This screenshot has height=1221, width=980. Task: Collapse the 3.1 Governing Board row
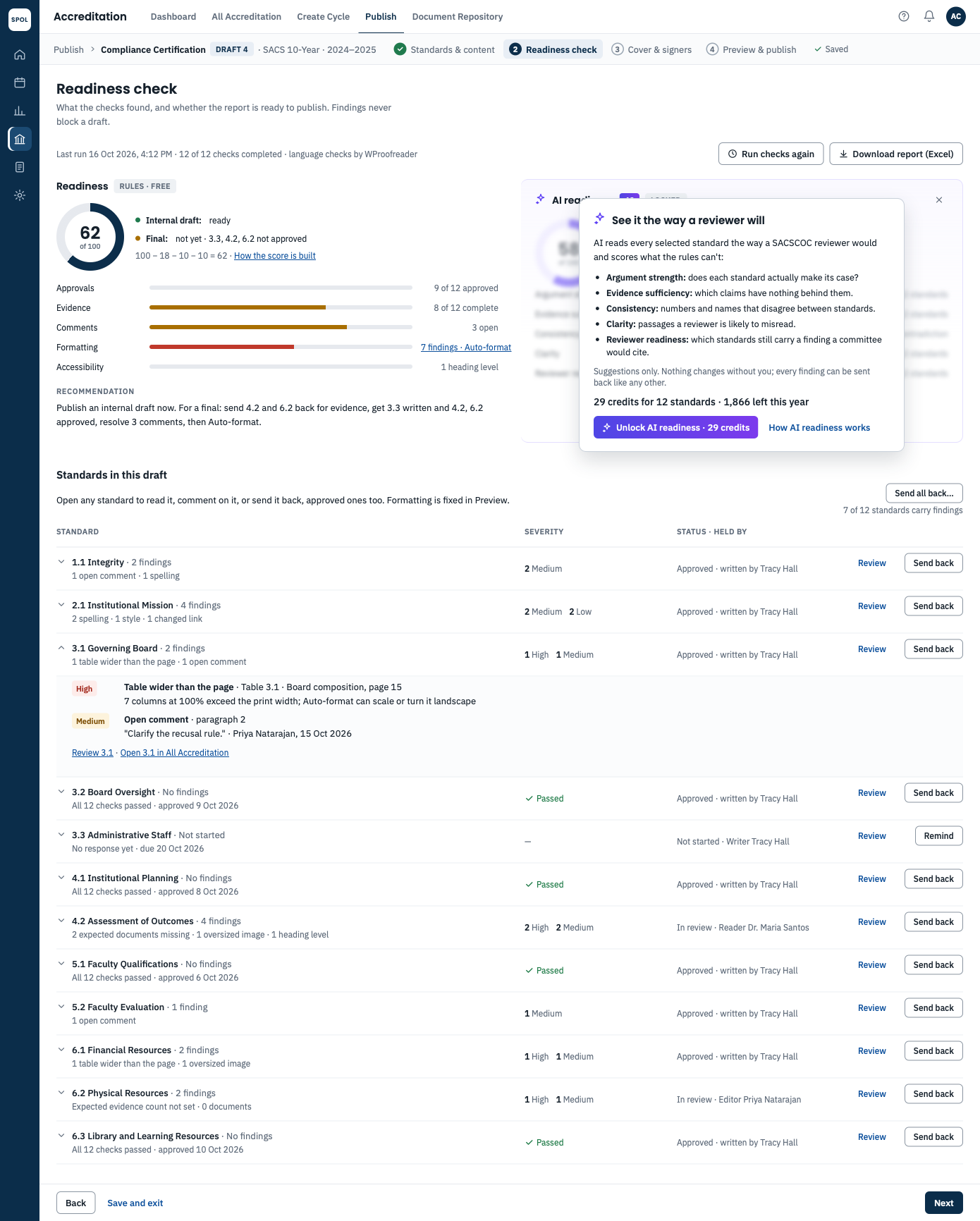[61, 648]
